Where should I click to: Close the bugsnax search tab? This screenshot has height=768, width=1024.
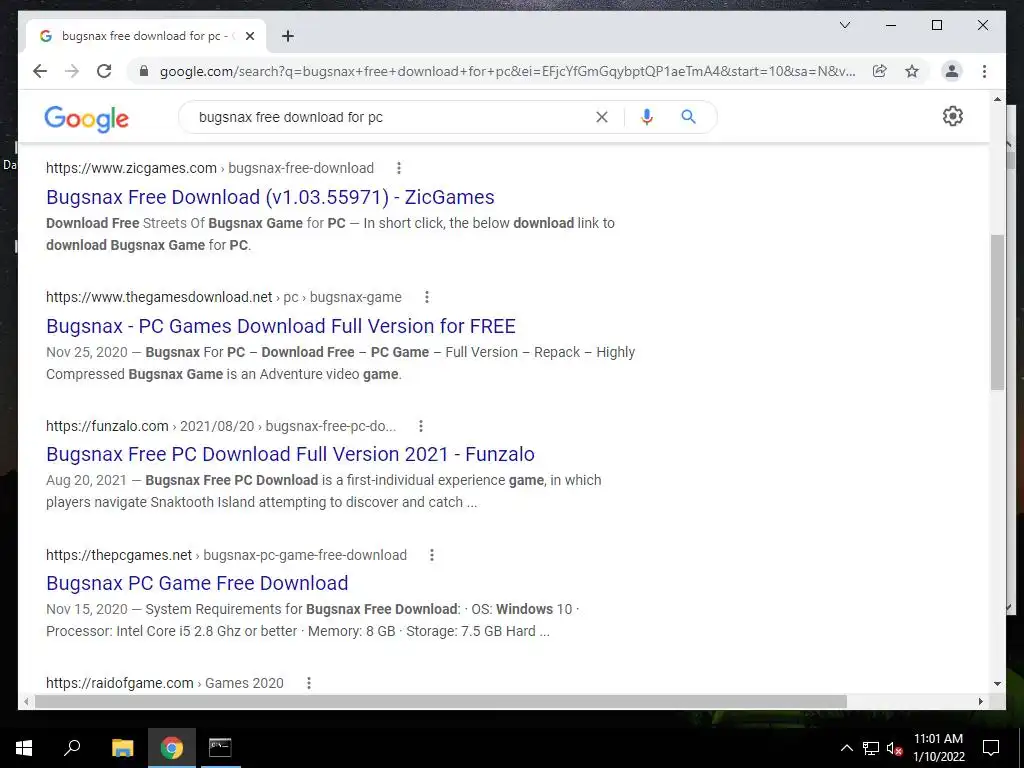click(249, 36)
